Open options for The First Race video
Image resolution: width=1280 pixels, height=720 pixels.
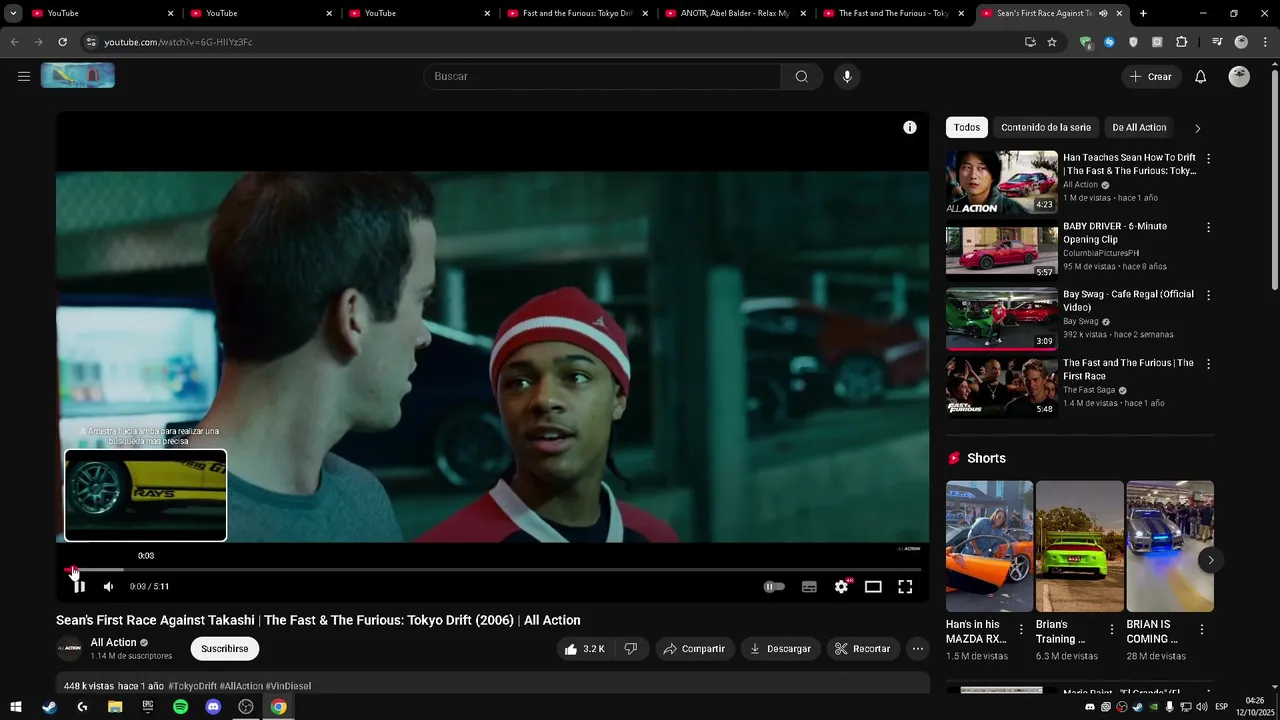[x=1208, y=365]
